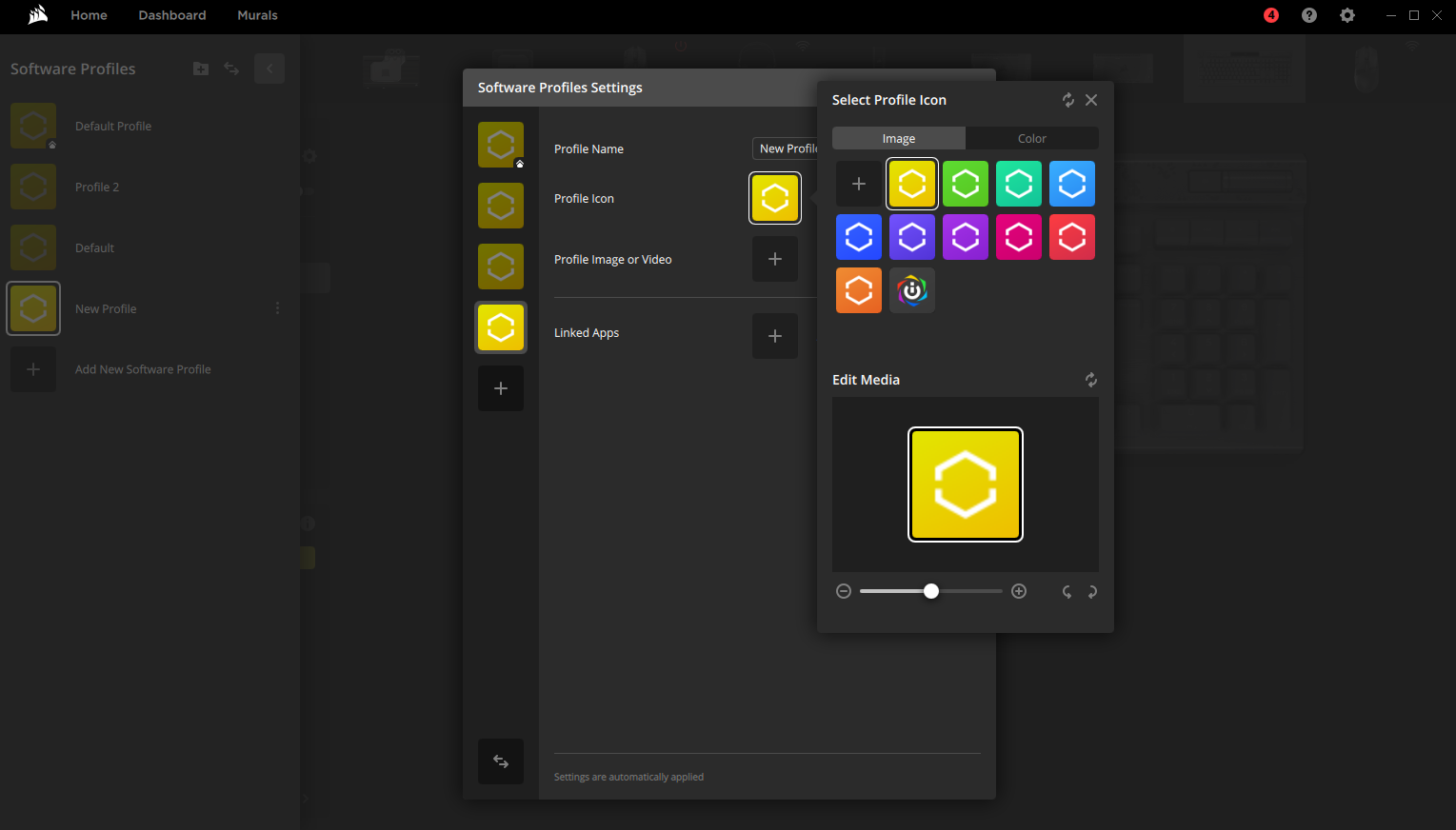Select the pink hexagon profile icon
Viewport: 1456px width, 830px height.
point(1018,237)
